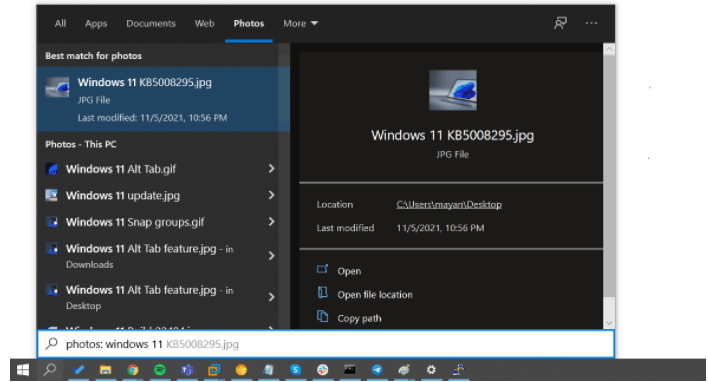
Task: Click Open file location
Action: coord(375,295)
